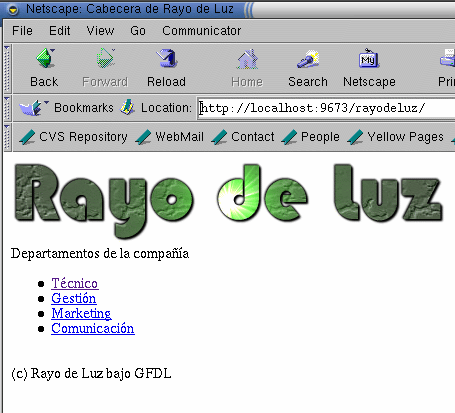Open the Communicator menu

pos(201,31)
